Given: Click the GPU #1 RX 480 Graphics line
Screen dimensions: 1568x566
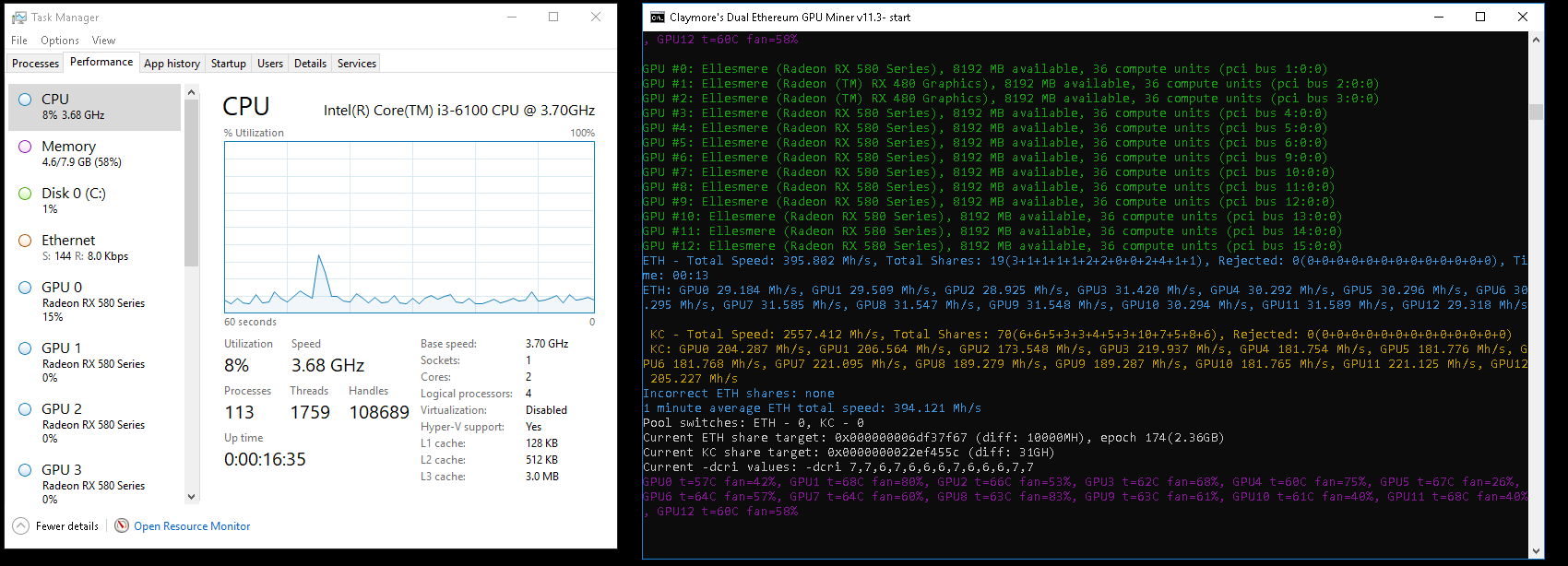Looking at the screenshot, I should click(x=1011, y=84).
